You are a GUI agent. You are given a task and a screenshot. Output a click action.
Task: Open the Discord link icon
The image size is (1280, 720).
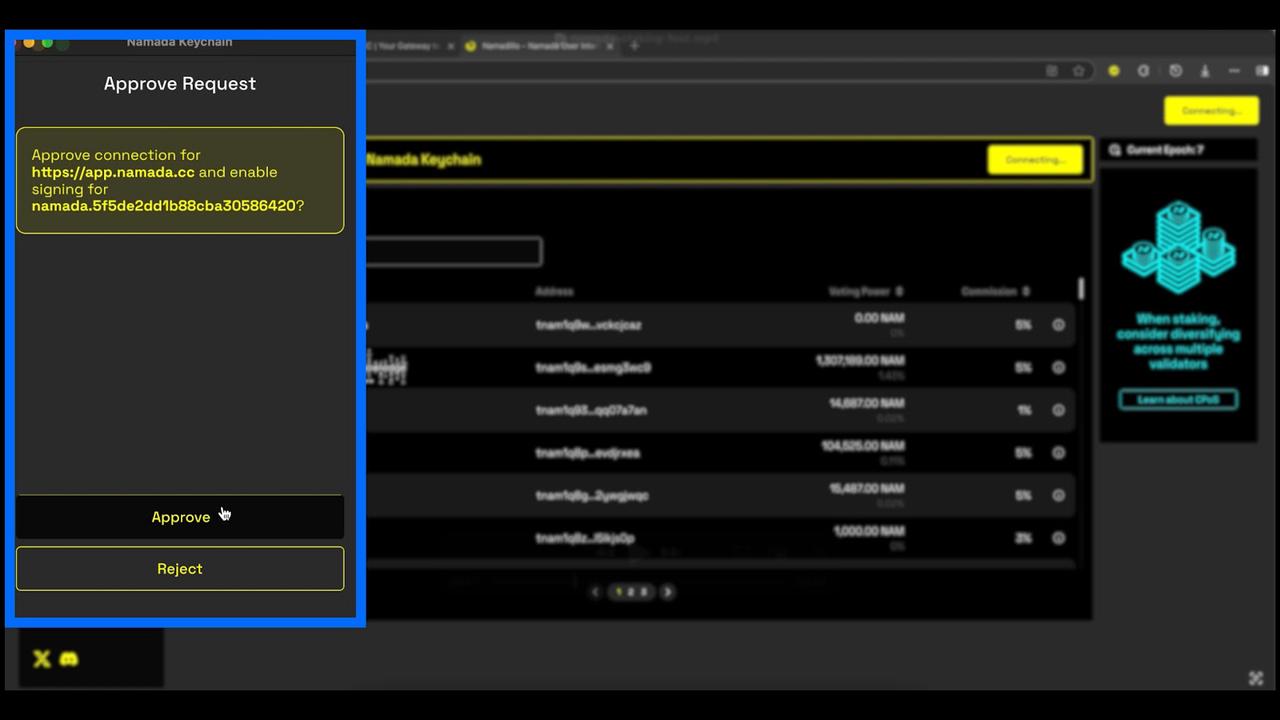click(x=68, y=658)
